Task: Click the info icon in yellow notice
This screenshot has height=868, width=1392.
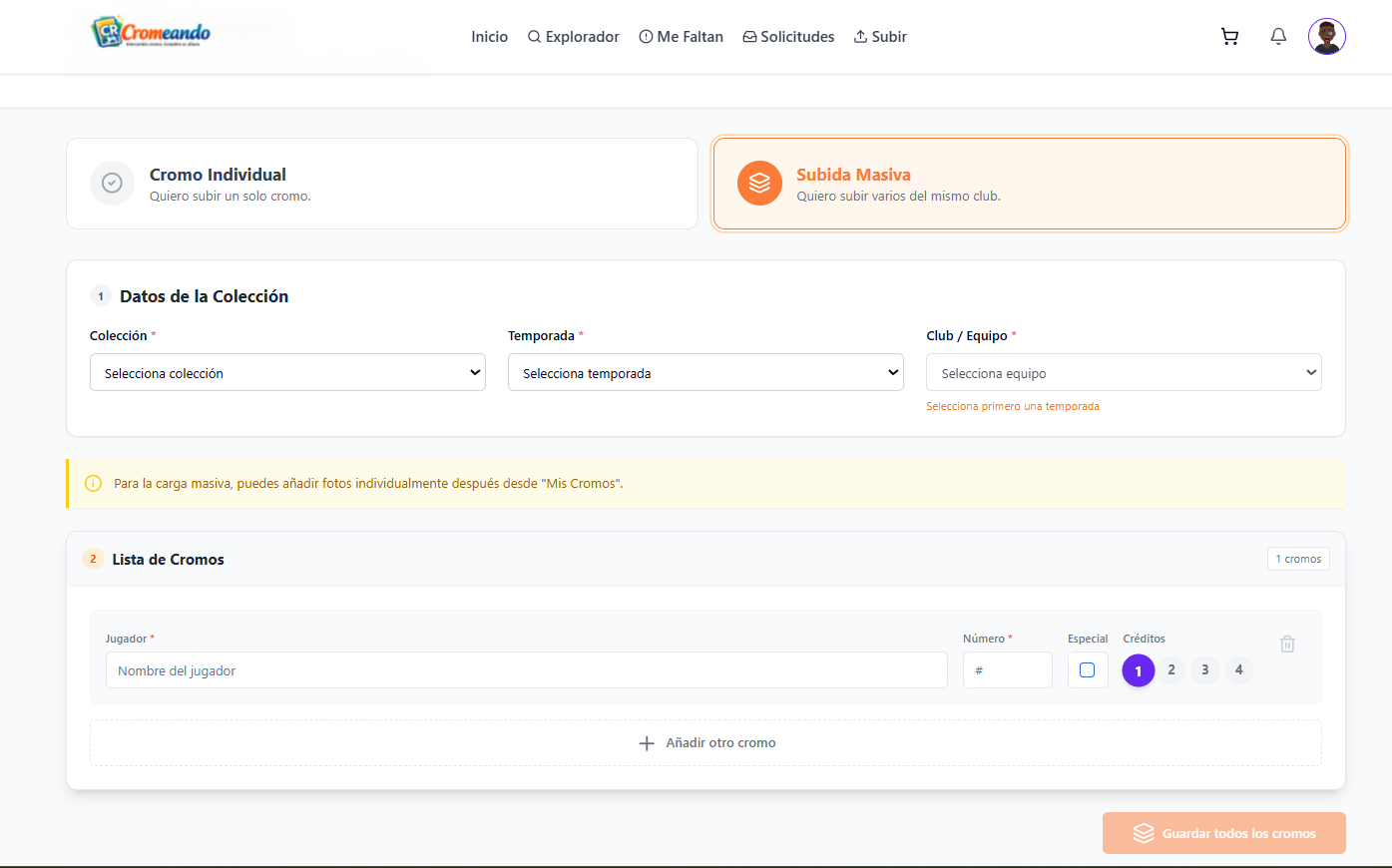Action: click(x=94, y=484)
